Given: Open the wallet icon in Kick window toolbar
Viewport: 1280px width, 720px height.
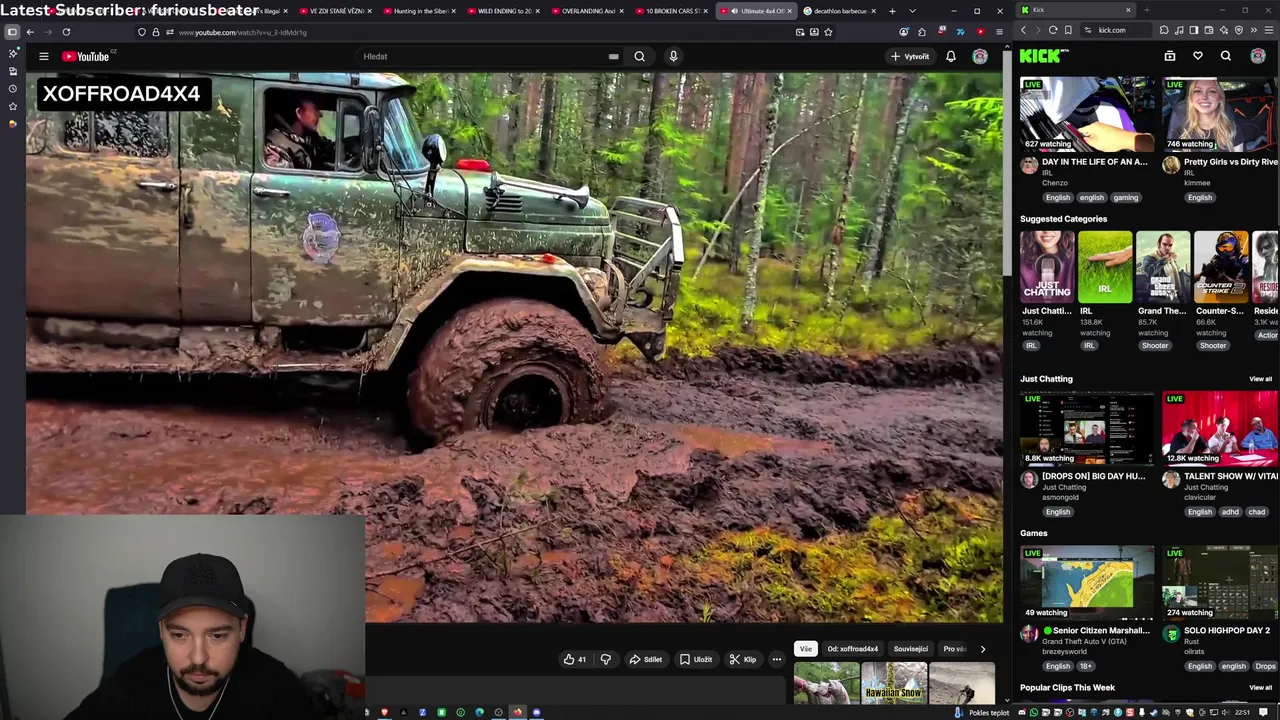Looking at the screenshot, I should pyautogui.click(x=1208, y=30).
